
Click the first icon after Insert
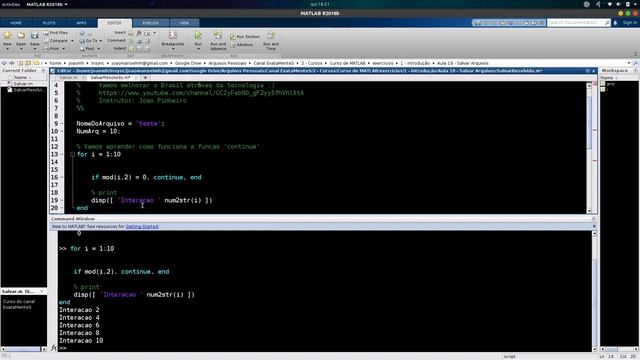click(x=131, y=33)
